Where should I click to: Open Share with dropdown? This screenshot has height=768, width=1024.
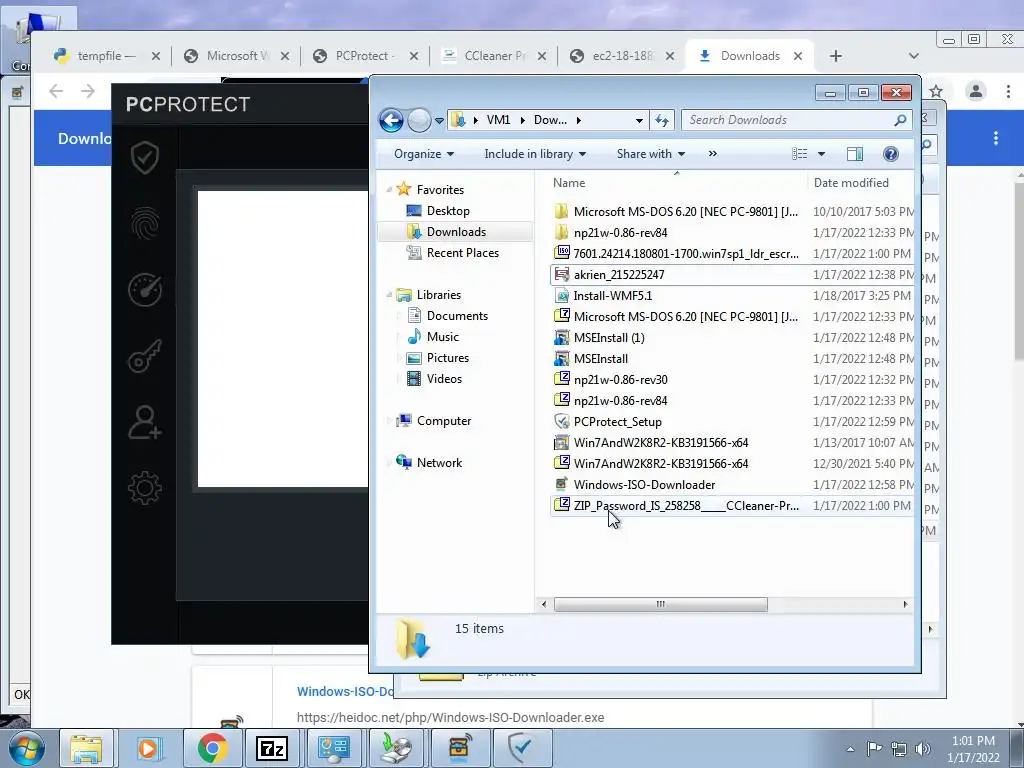(650, 154)
